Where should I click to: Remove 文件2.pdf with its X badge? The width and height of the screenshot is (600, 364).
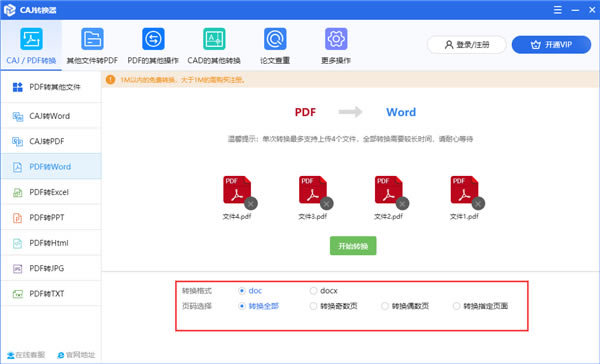coord(402,204)
